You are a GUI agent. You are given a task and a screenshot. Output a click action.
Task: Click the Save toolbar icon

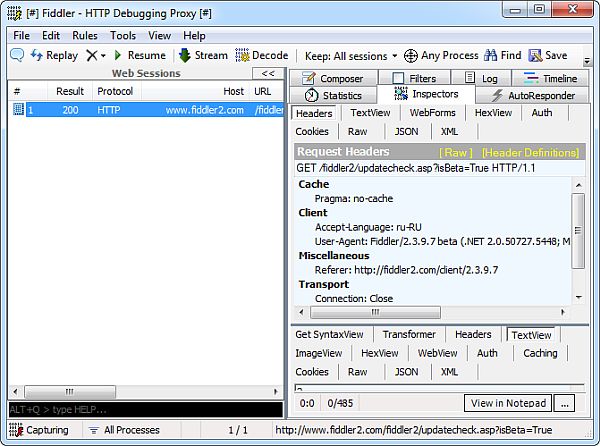pos(535,56)
